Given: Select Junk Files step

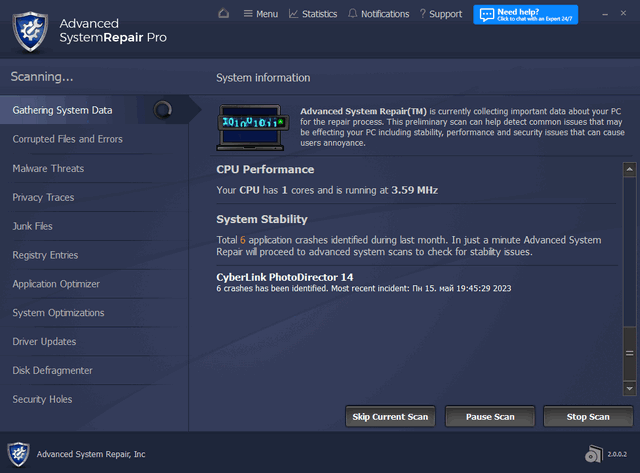Looking at the screenshot, I should point(32,226).
